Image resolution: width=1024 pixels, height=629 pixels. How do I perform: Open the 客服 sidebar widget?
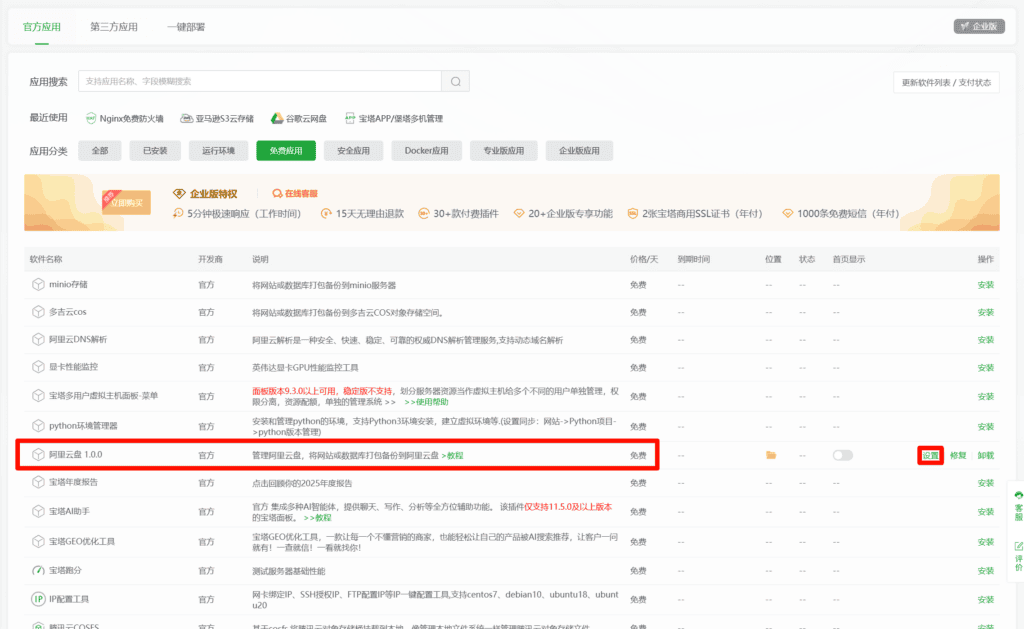coord(1018,506)
